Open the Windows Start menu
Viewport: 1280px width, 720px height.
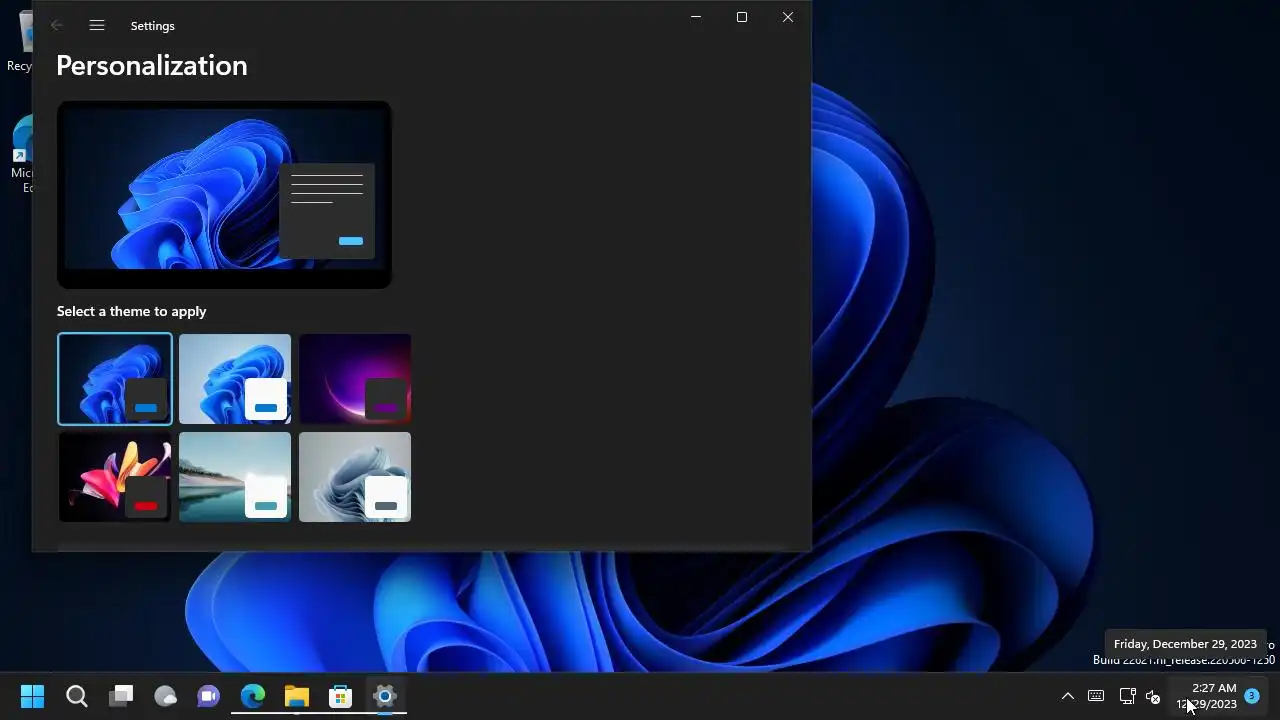(32, 696)
